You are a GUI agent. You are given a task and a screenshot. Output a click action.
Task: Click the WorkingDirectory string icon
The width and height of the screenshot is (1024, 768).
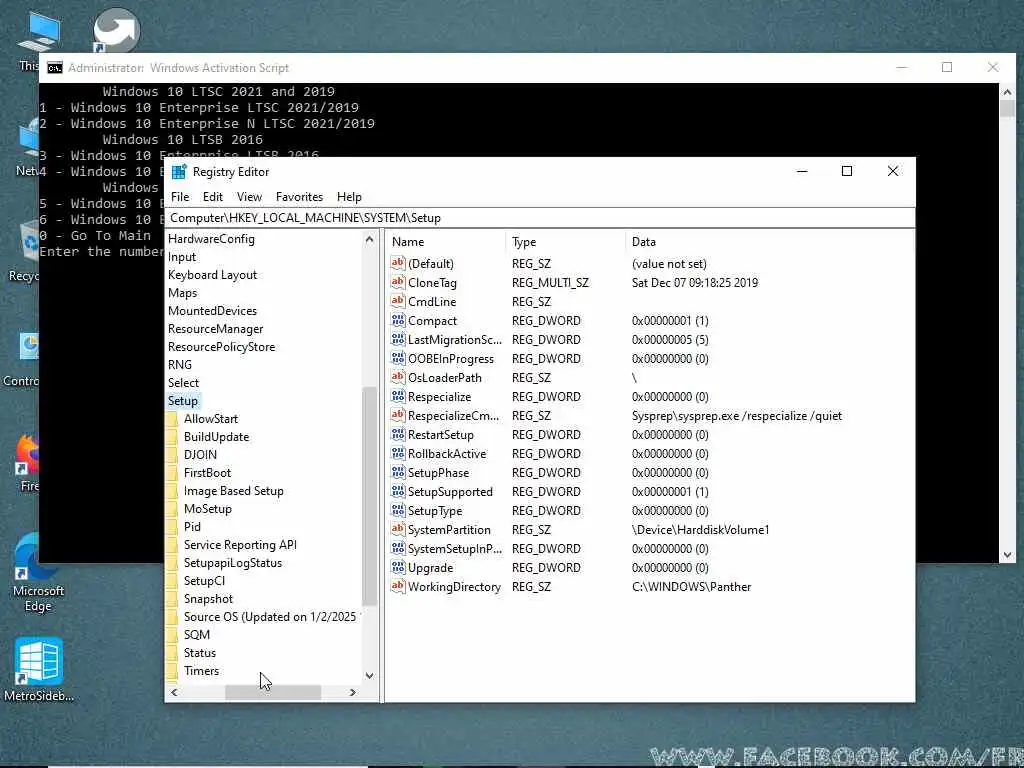(398, 586)
